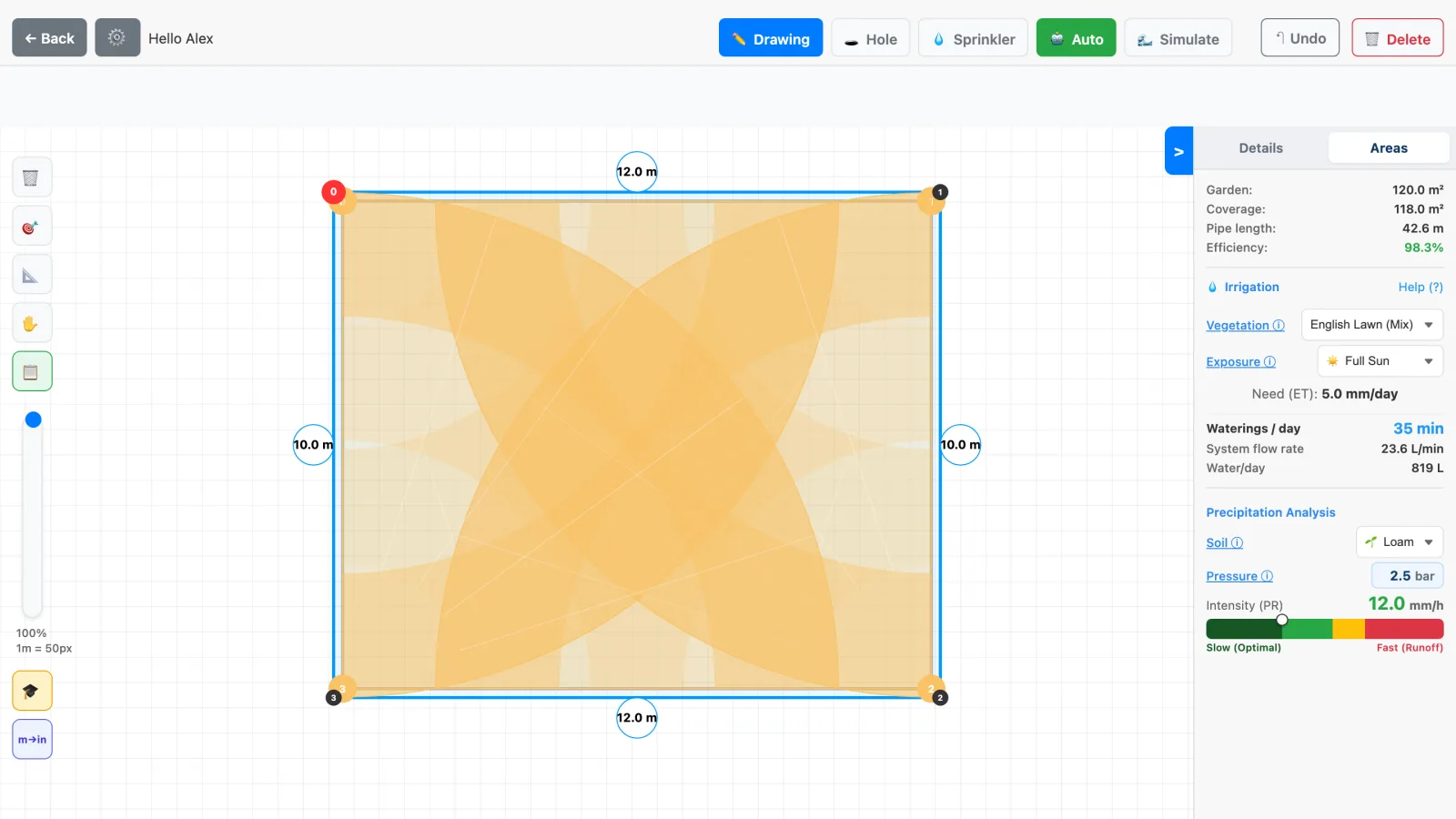Click the 120.0 m² garden area value
Screen dimensions: 1456x819
[x=1418, y=190]
